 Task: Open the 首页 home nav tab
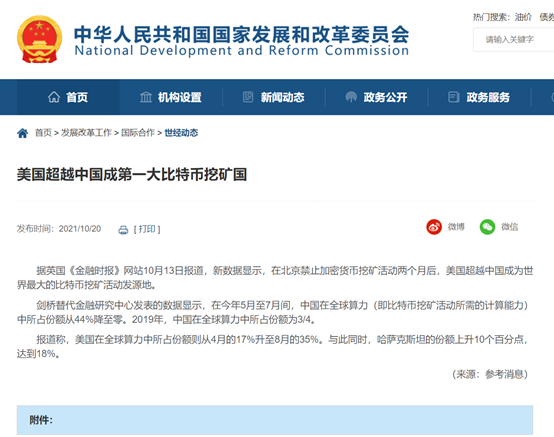68,97
